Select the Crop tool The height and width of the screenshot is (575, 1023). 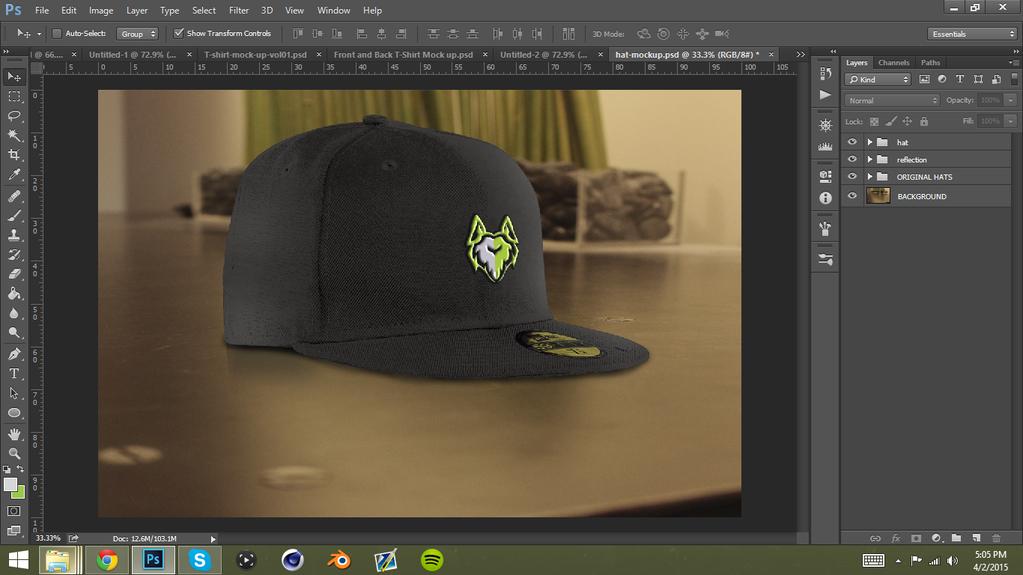14,155
